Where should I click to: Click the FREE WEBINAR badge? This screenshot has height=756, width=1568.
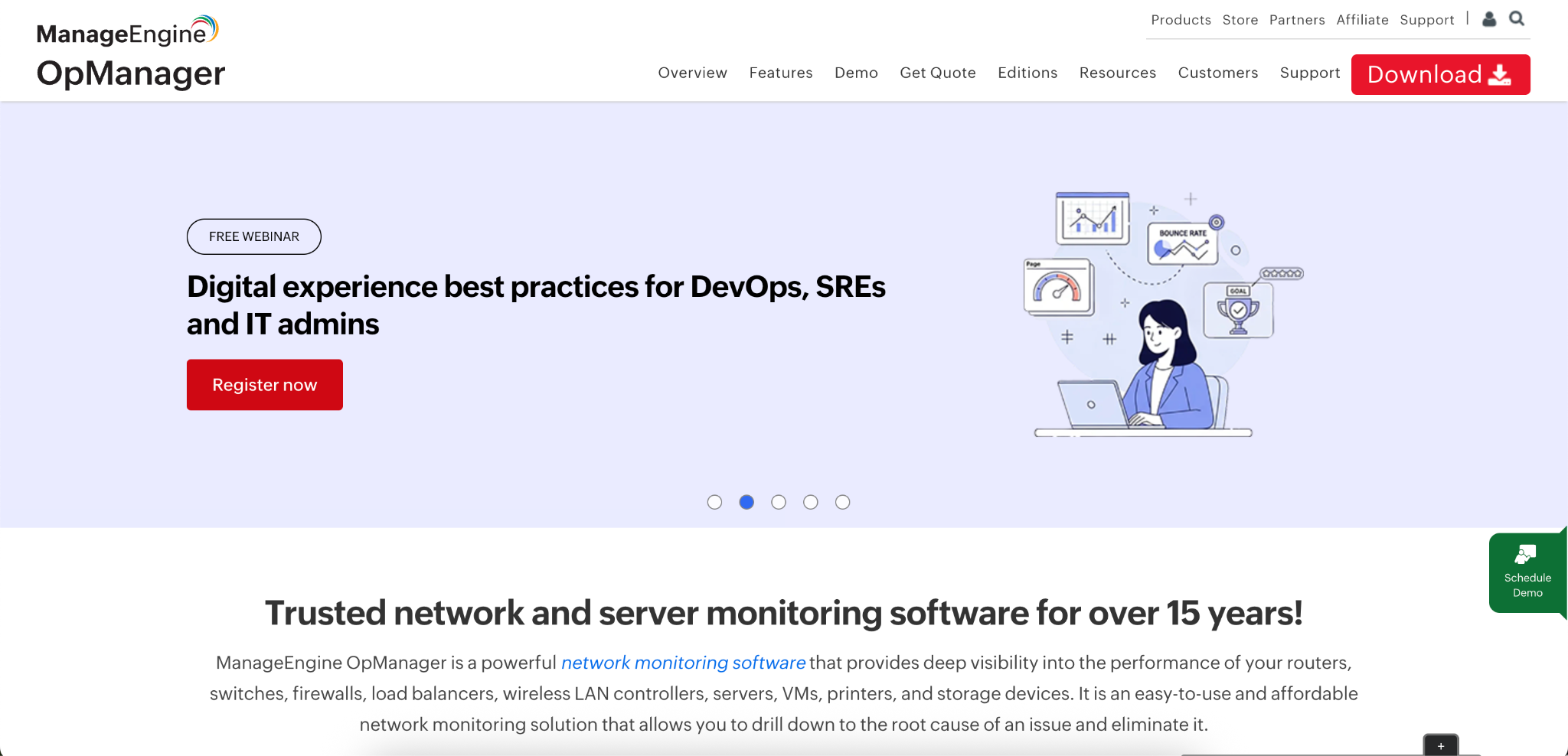[x=253, y=236]
